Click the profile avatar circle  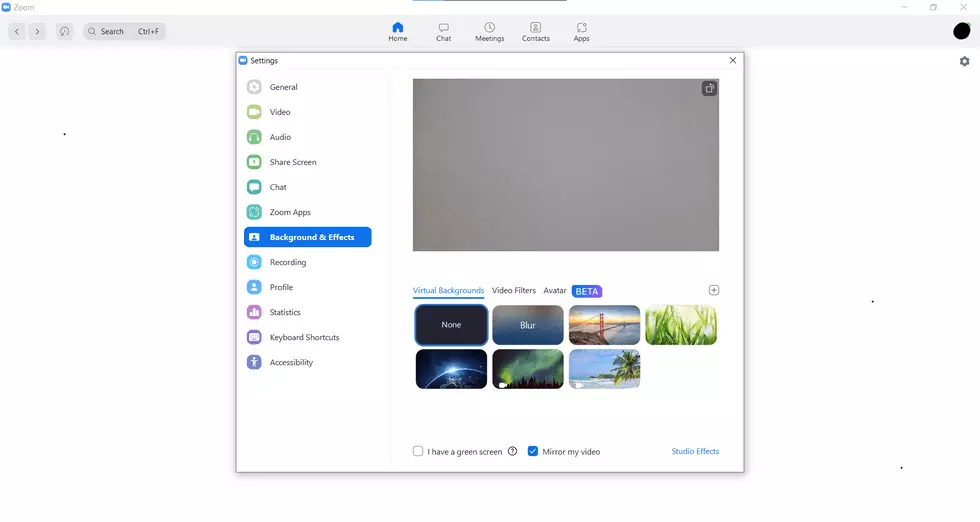962,31
